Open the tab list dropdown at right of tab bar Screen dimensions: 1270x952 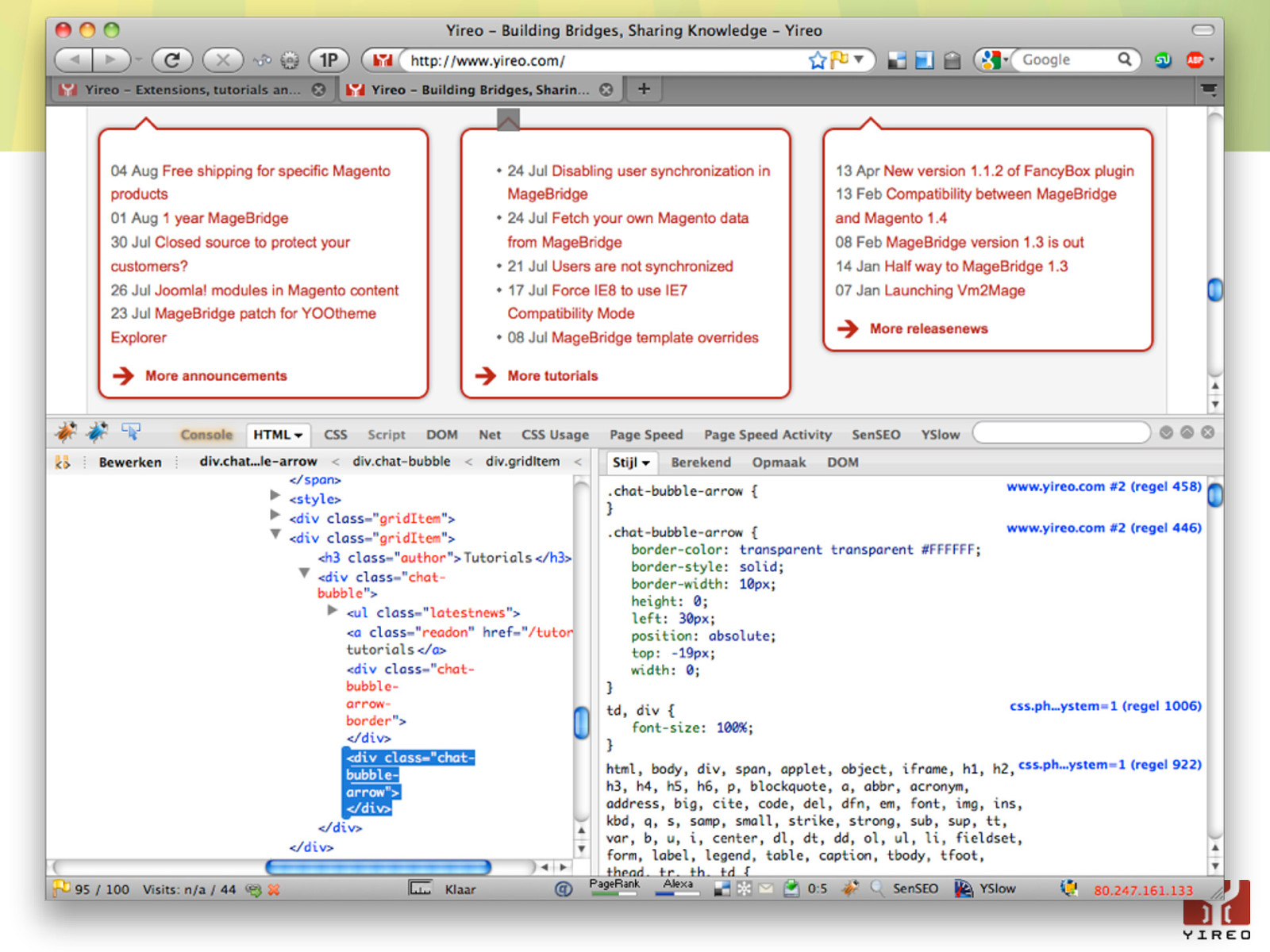(1209, 90)
